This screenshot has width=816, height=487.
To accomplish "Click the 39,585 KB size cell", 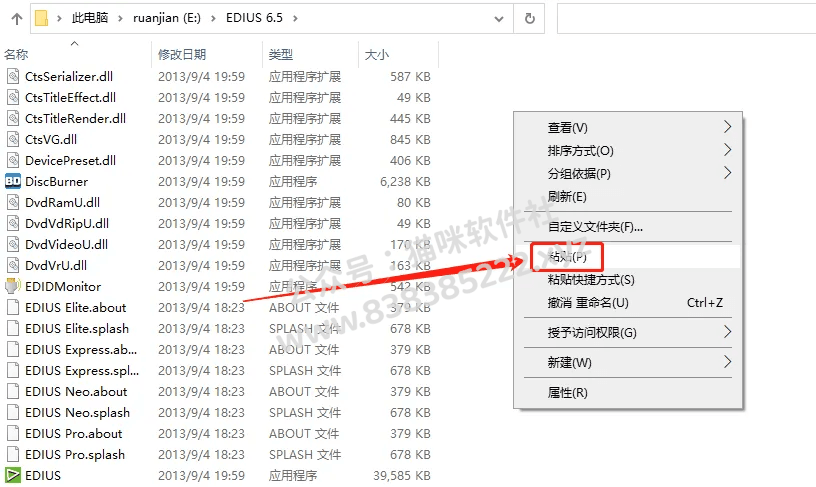I will [x=402, y=476].
